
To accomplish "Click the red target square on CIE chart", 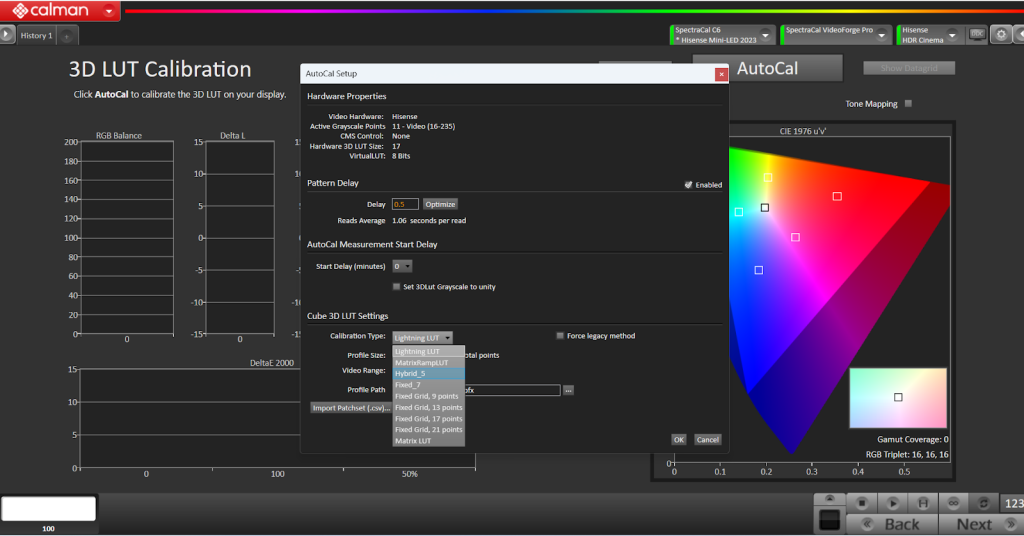I will [837, 196].
